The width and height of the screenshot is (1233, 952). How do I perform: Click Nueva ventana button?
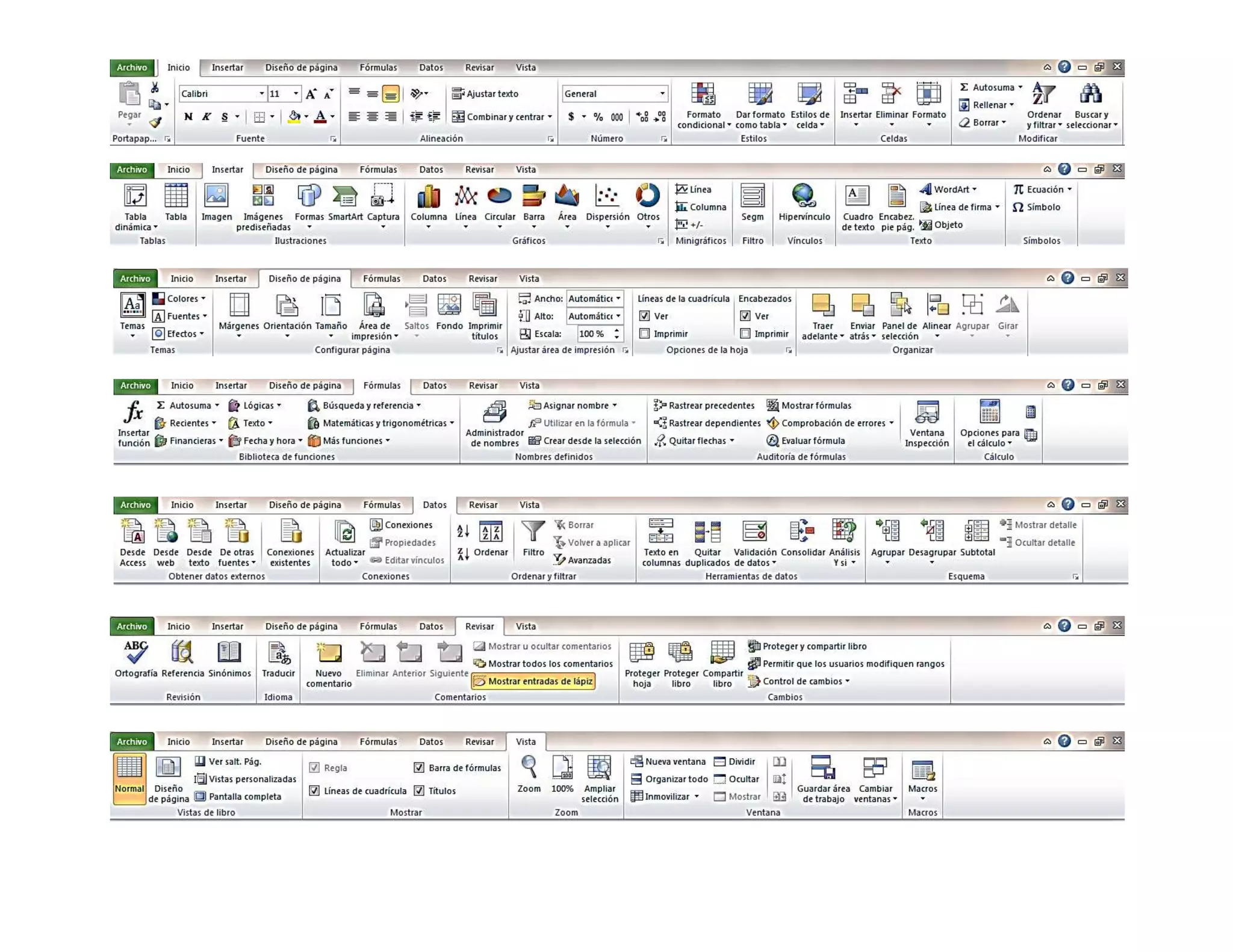tap(668, 761)
